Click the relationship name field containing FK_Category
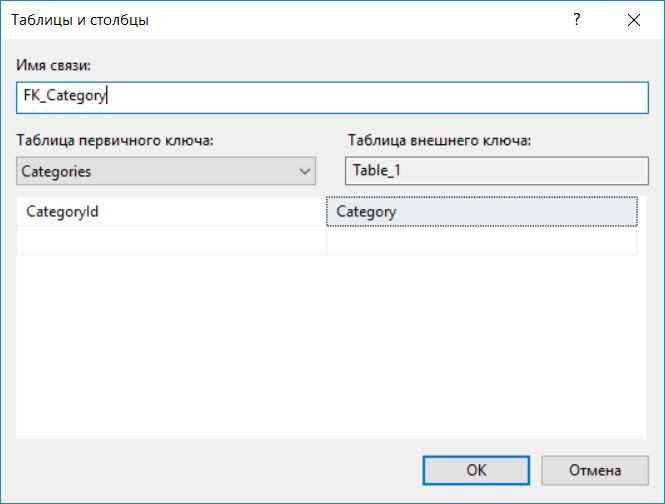The height and width of the screenshot is (504, 665). click(x=332, y=97)
